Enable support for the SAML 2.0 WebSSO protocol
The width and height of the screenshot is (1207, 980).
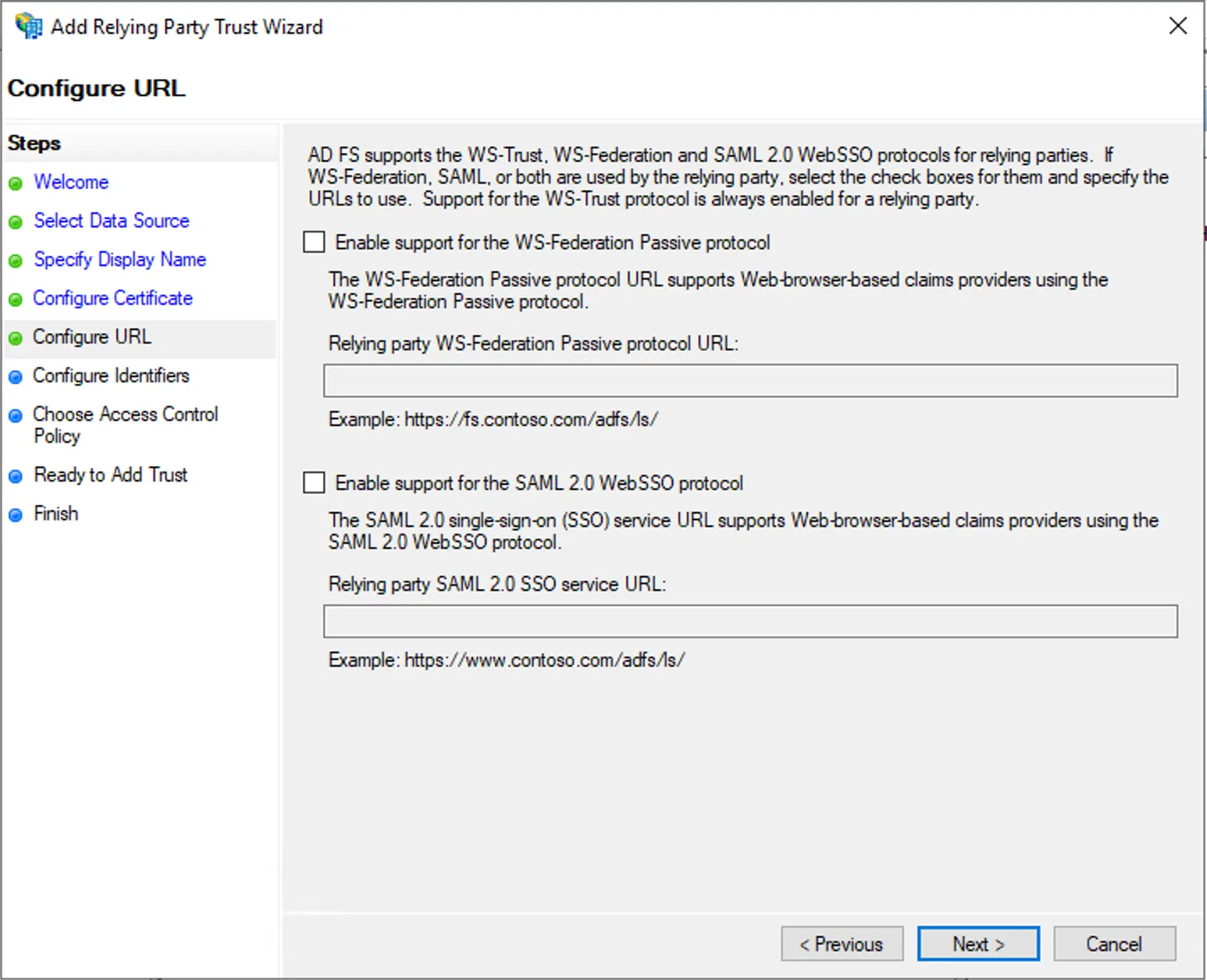click(x=313, y=482)
